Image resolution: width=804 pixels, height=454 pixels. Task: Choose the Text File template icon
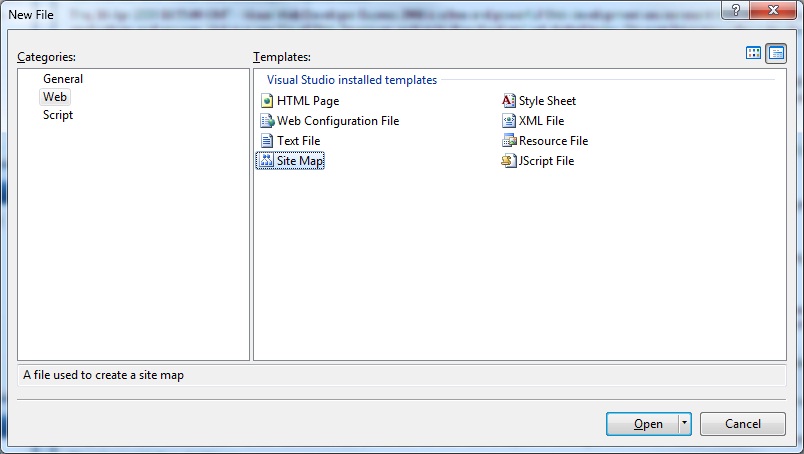click(267, 141)
